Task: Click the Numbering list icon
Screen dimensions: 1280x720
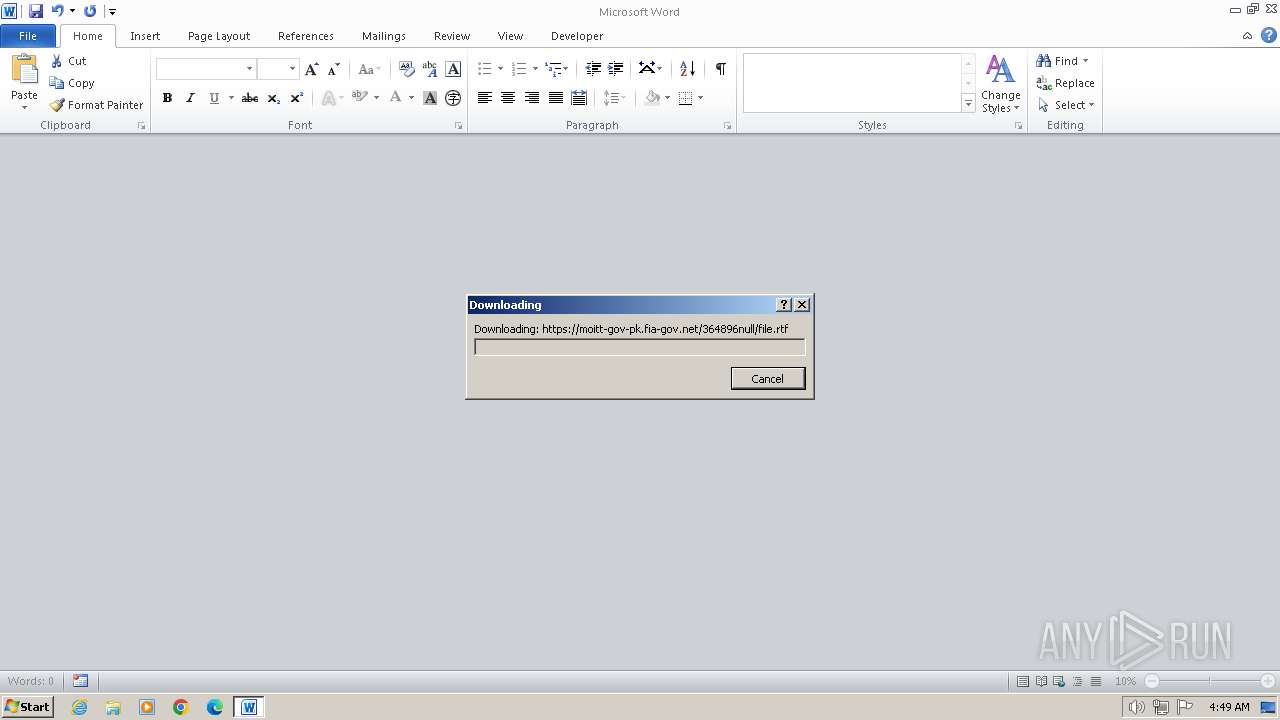Action: click(519, 69)
